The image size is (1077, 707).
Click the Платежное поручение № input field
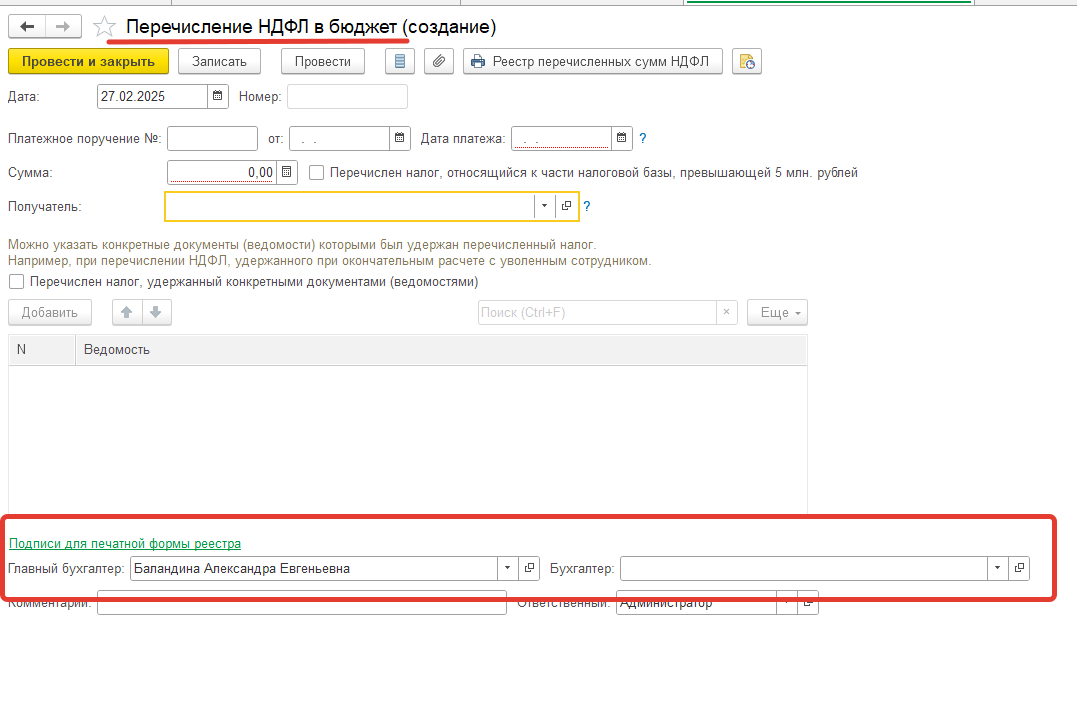tap(212, 138)
